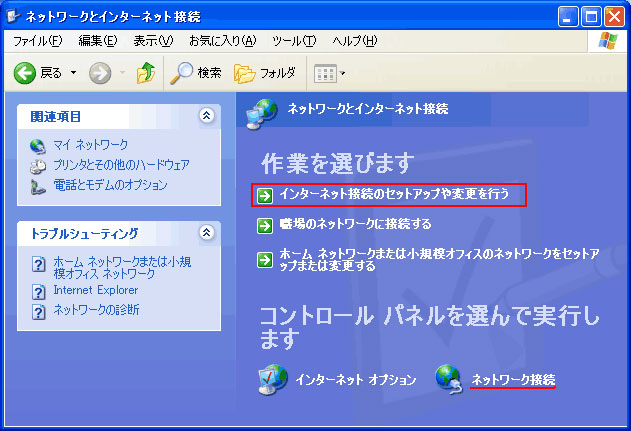Click the Printers and Other Hardware icon
Screen dimensions: 631x431
pyautogui.click(x=38, y=166)
